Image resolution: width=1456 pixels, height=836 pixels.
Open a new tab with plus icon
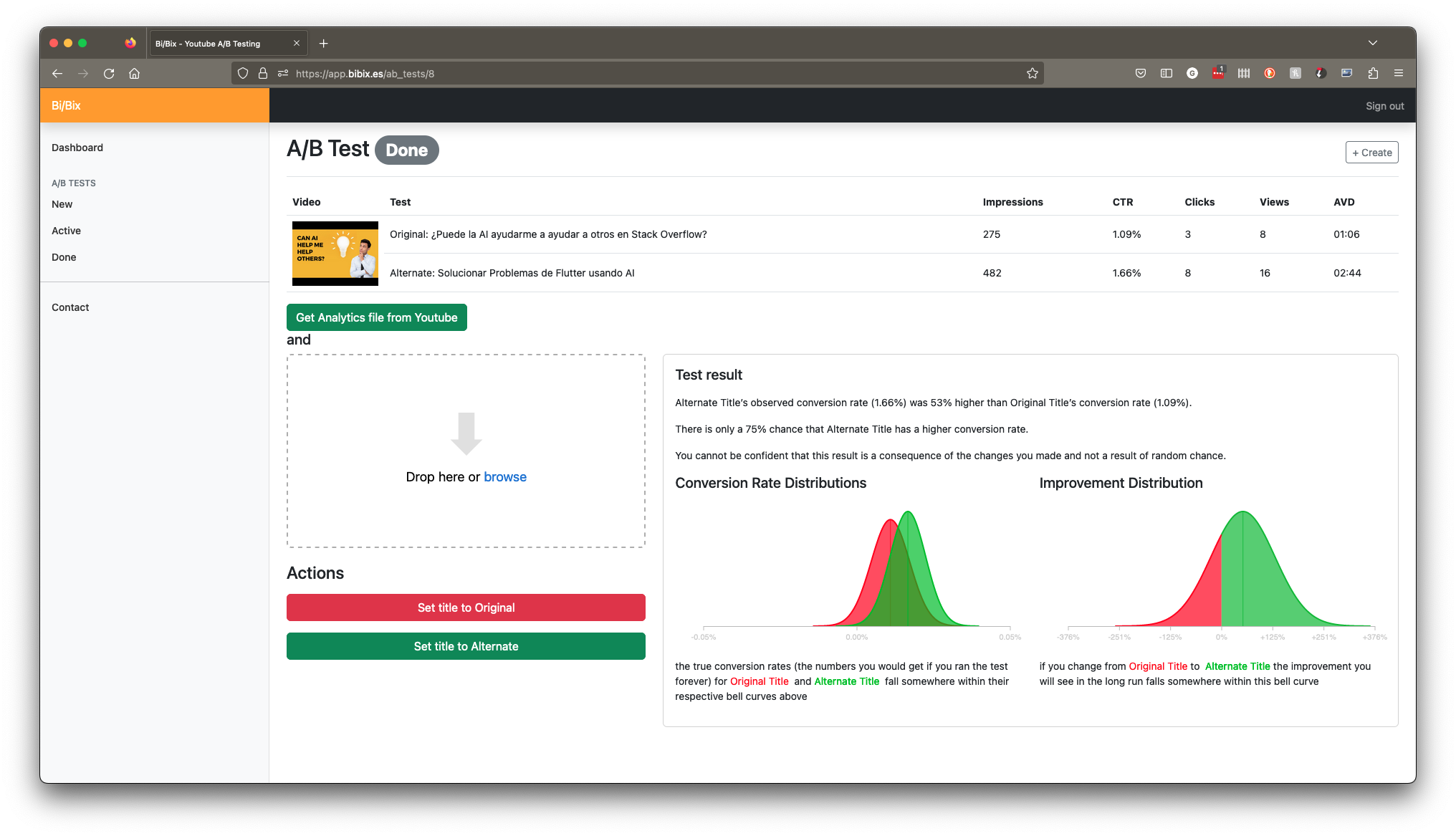[324, 44]
